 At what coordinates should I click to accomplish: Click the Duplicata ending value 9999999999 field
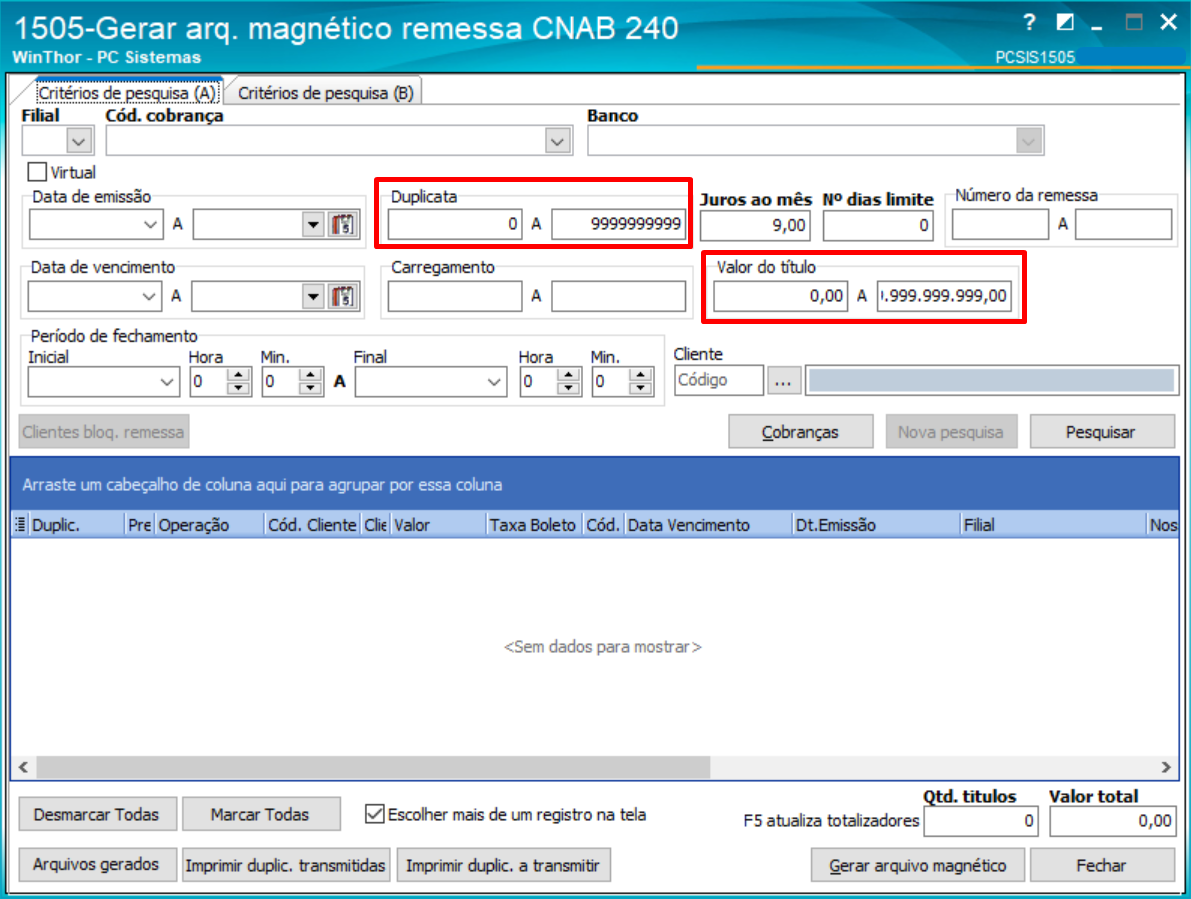coord(618,225)
